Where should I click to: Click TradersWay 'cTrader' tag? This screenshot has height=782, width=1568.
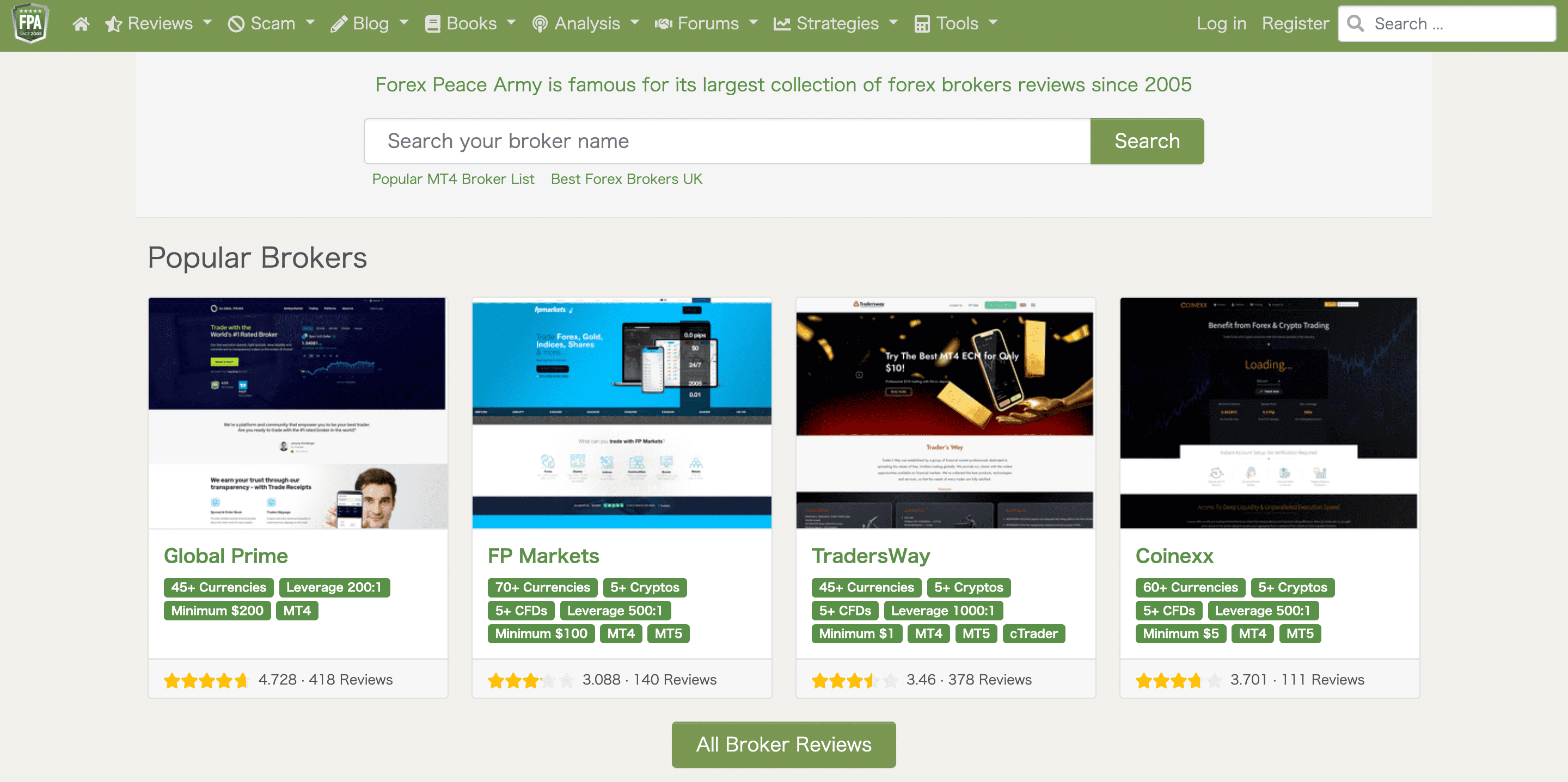coord(1033,633)
